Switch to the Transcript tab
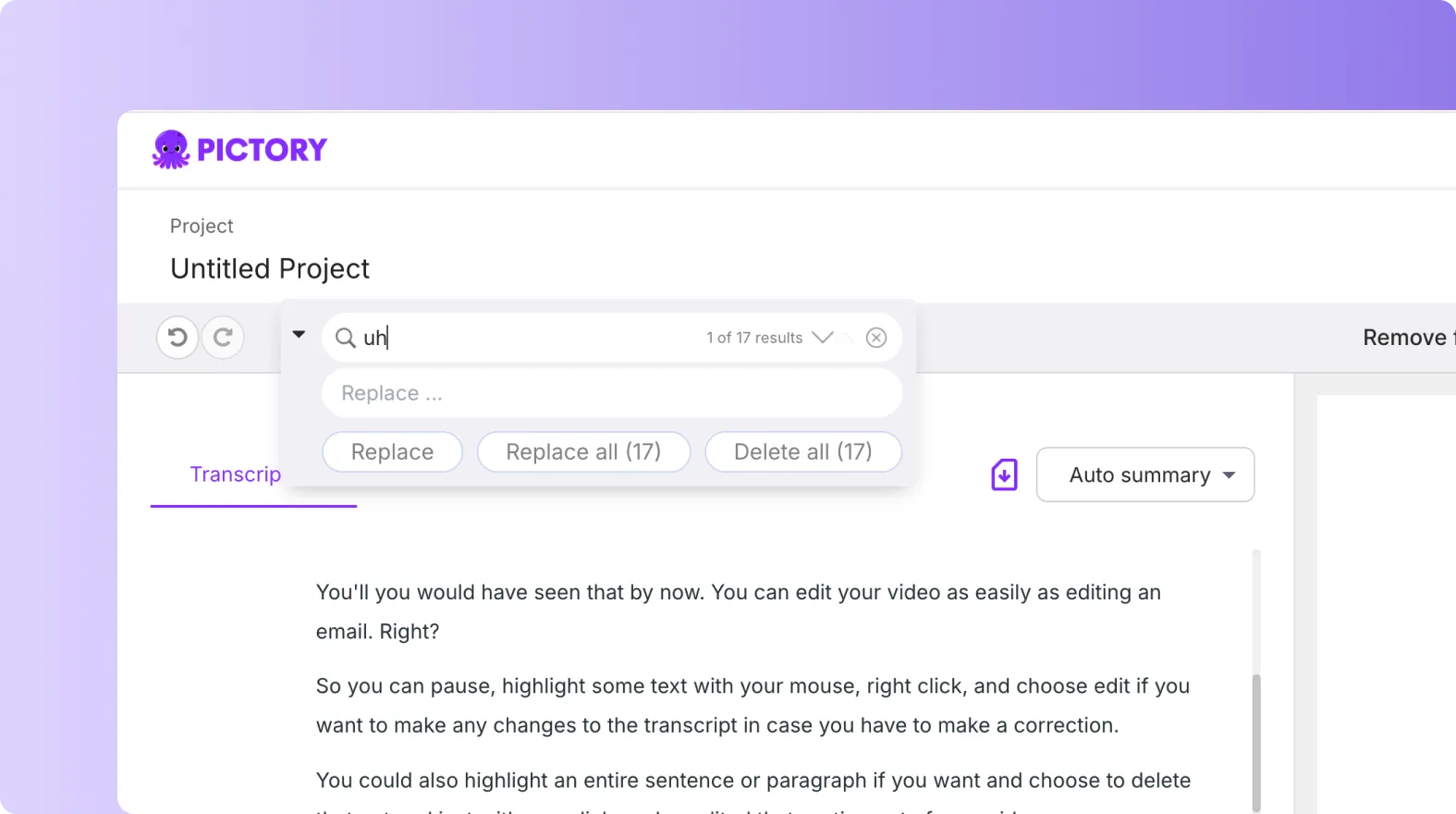 click(235, 475)
